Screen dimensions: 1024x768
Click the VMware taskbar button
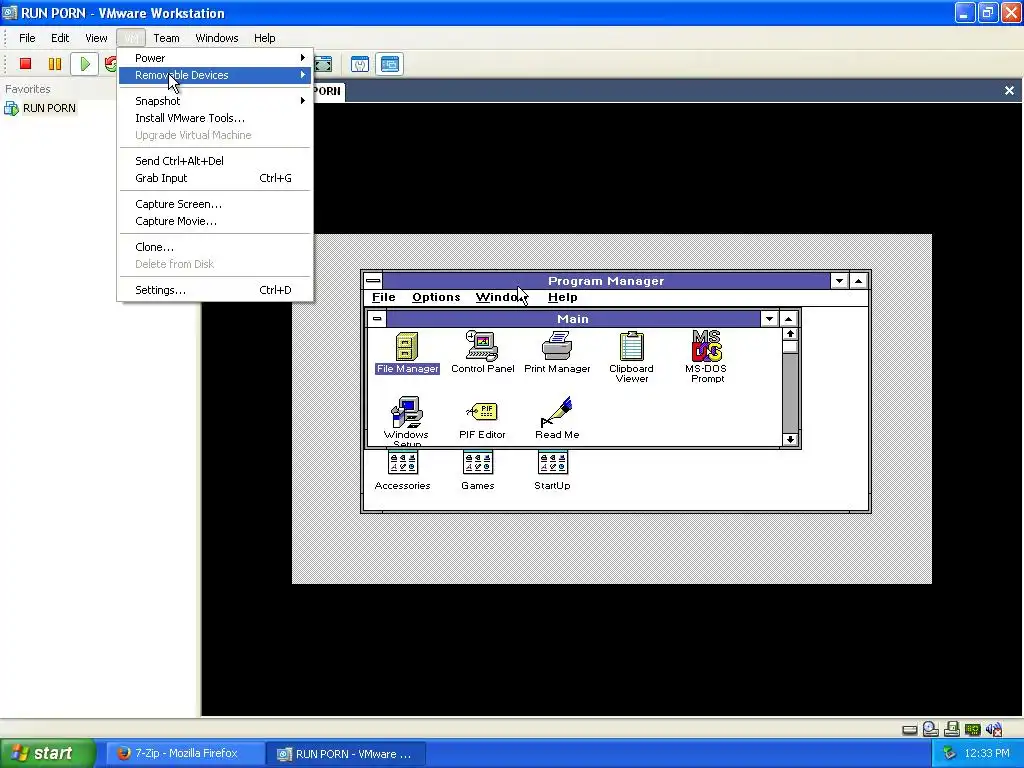click(346, 754)
